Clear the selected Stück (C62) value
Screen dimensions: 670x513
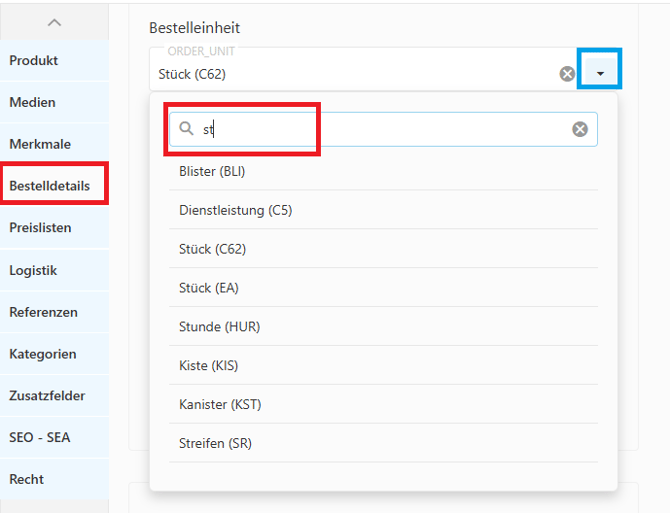[x=567, y=74]
